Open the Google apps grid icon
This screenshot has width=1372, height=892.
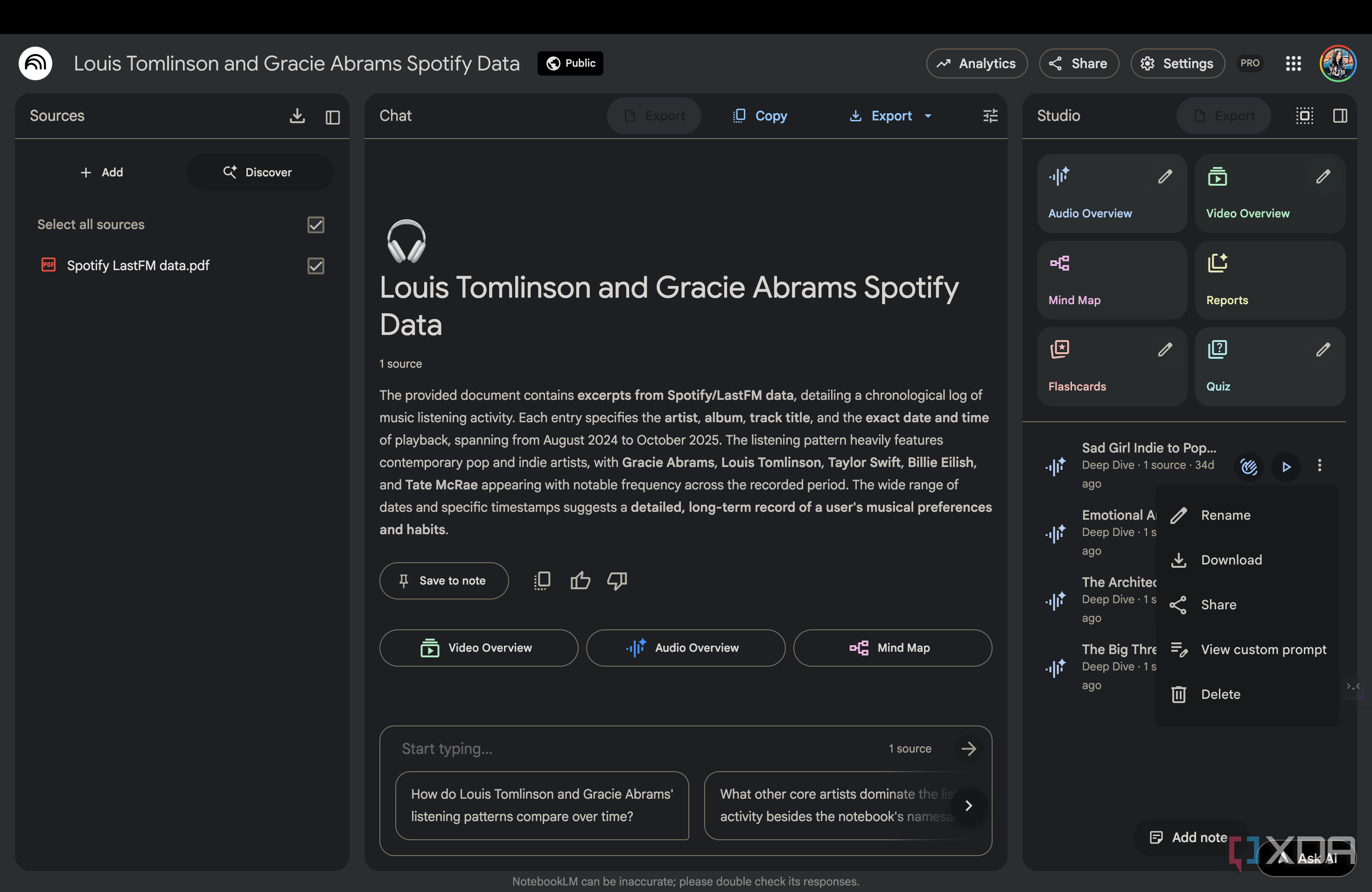point(1293,63)
